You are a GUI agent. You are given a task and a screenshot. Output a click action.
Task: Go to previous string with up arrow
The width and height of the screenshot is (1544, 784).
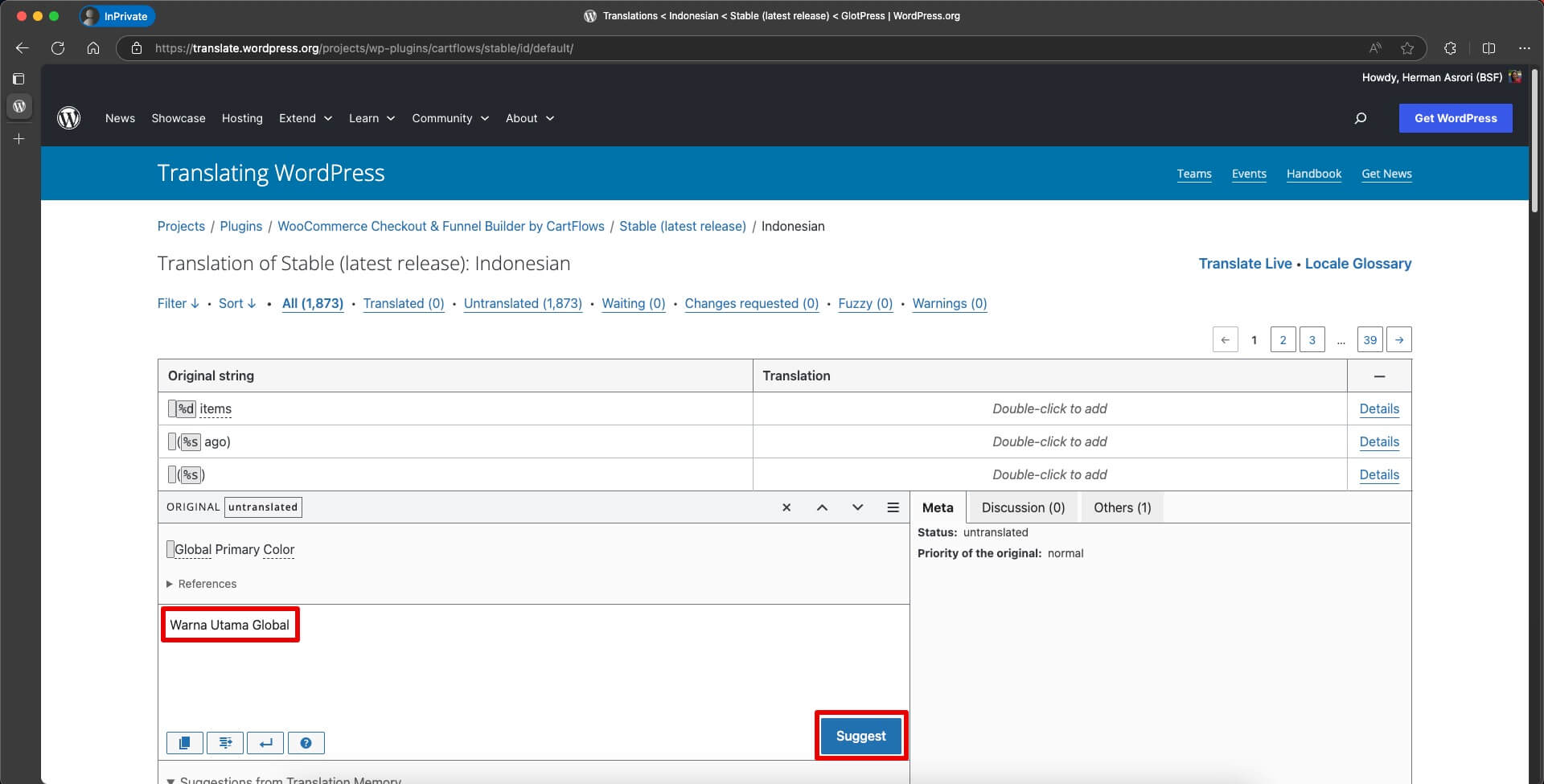822,507
